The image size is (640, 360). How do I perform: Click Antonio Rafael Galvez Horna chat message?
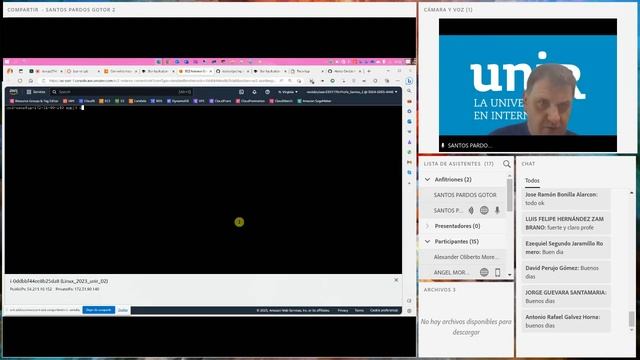tap(566, 321)
